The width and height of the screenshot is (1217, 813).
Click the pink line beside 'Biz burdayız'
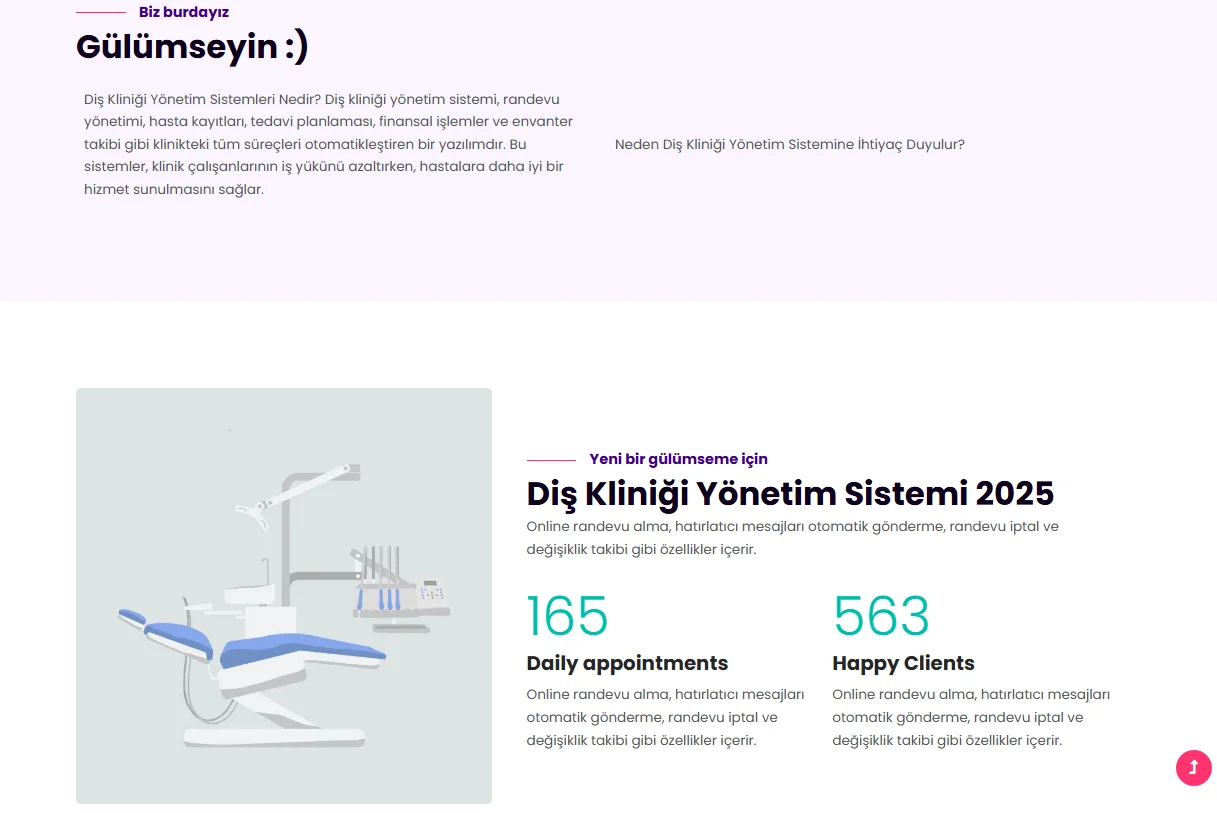pos(101,13)
